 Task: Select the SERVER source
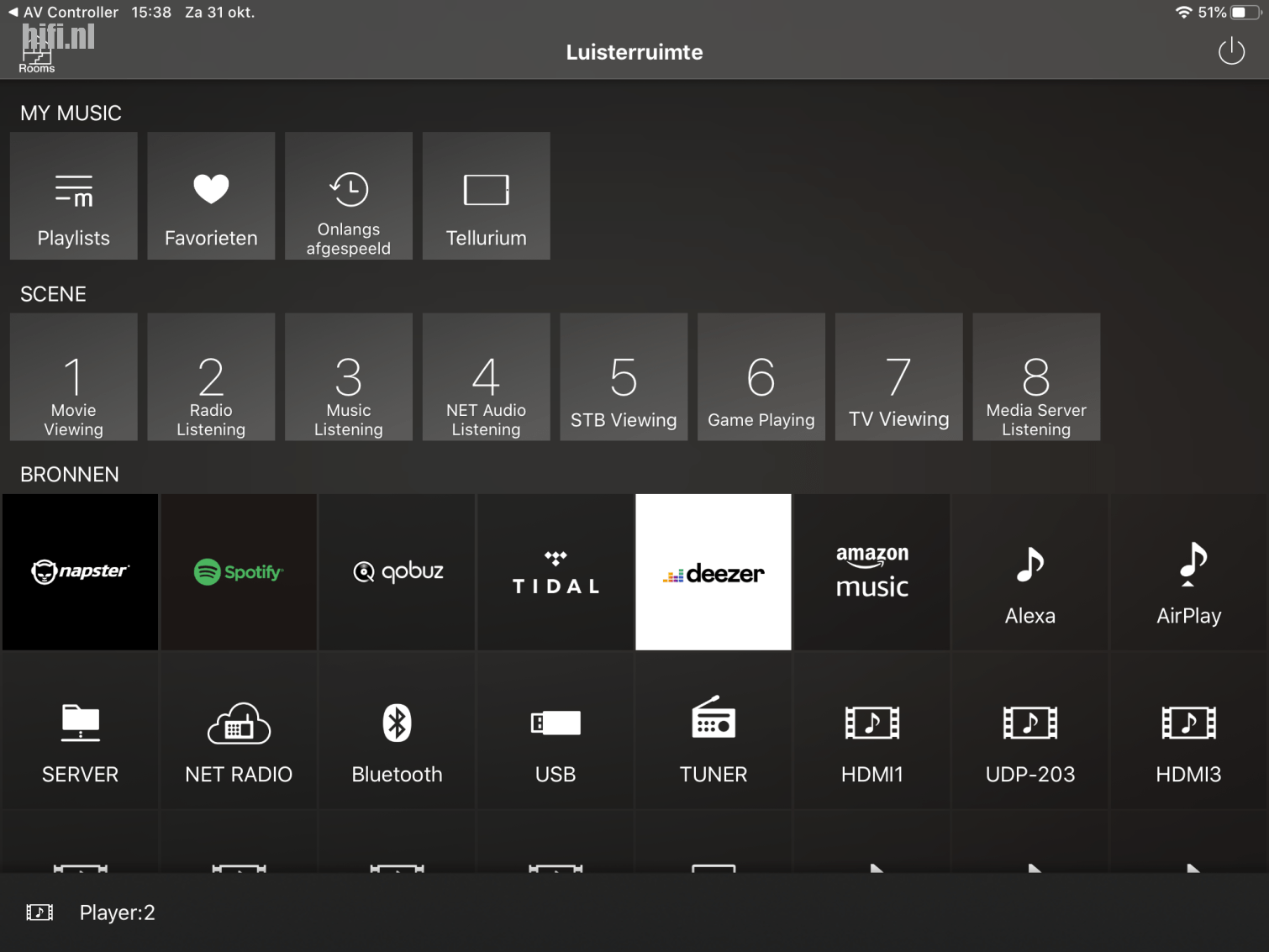[80, 731]
